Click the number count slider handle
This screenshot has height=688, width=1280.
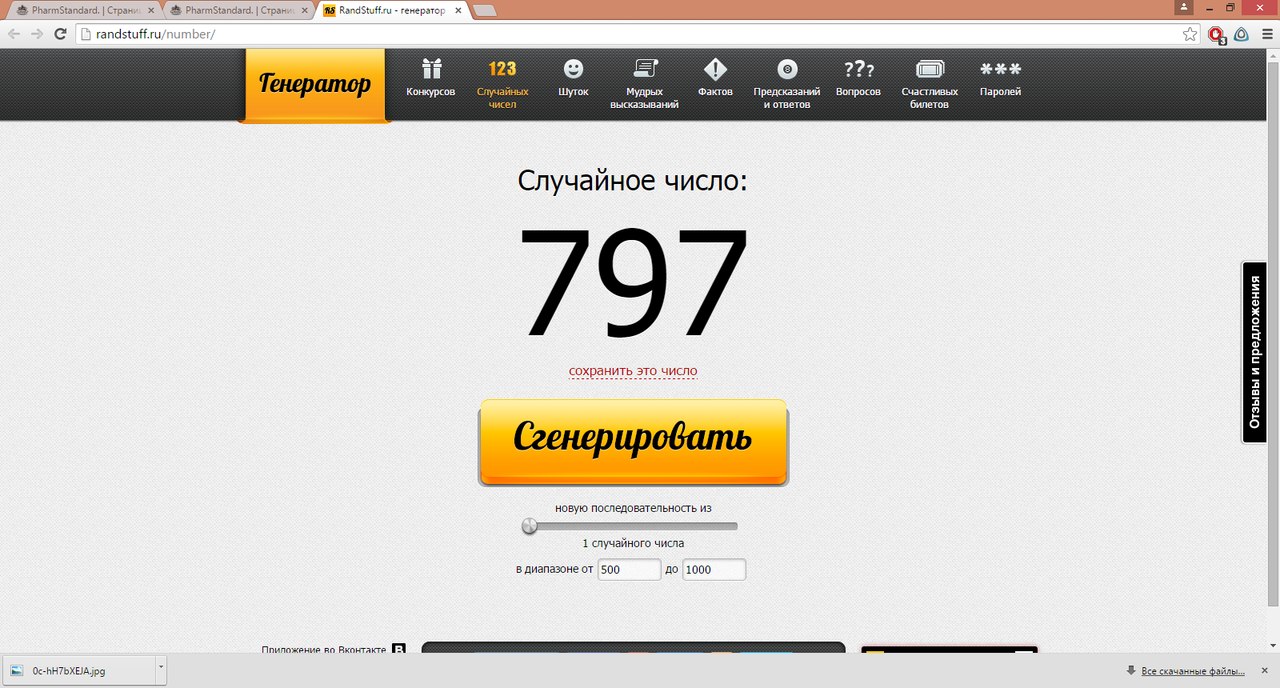point(530,526)
